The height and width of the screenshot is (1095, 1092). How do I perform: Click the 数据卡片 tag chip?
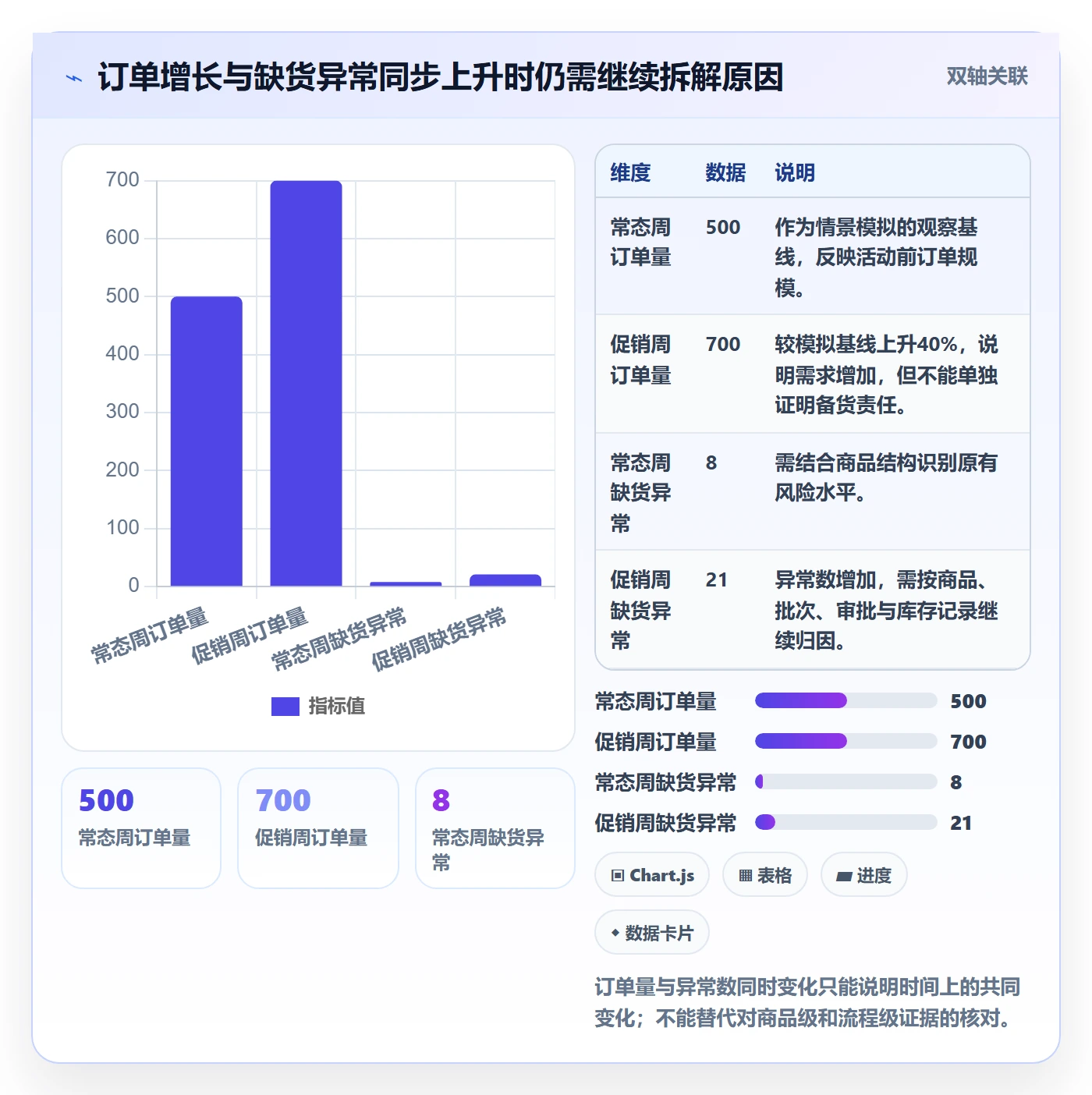pyautogui.click(x=652, y=933)
